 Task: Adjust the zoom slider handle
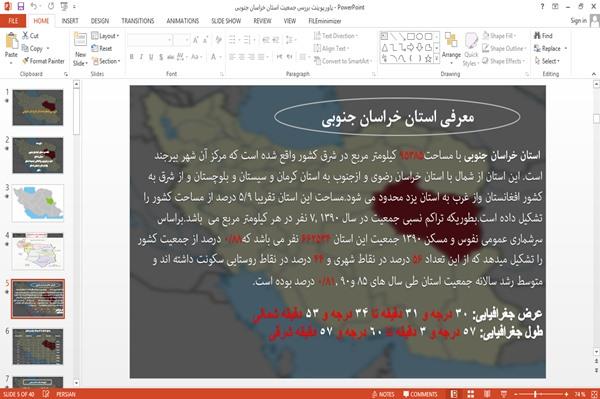pyautogui.click(x=535, y=394)
